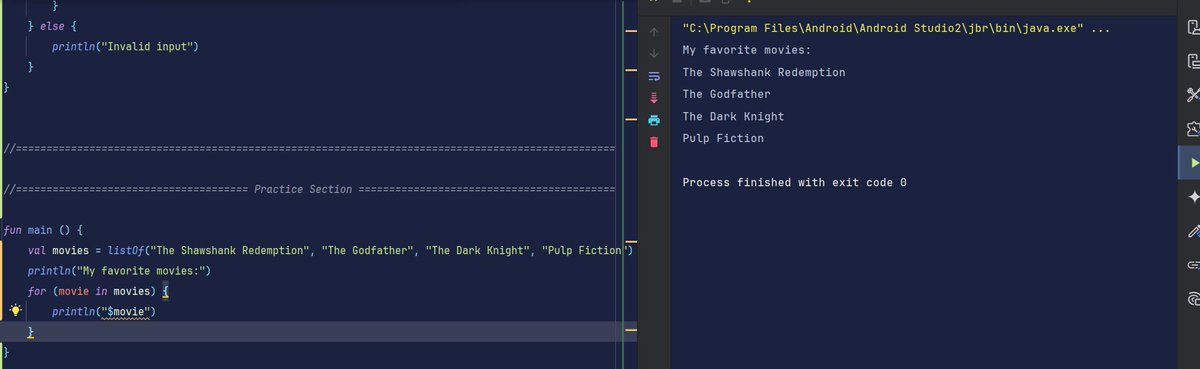This screenshot has height=369, width=1200.
Task: Click the top warning stripe marker beside else line
Action: (x=631, y=32)
